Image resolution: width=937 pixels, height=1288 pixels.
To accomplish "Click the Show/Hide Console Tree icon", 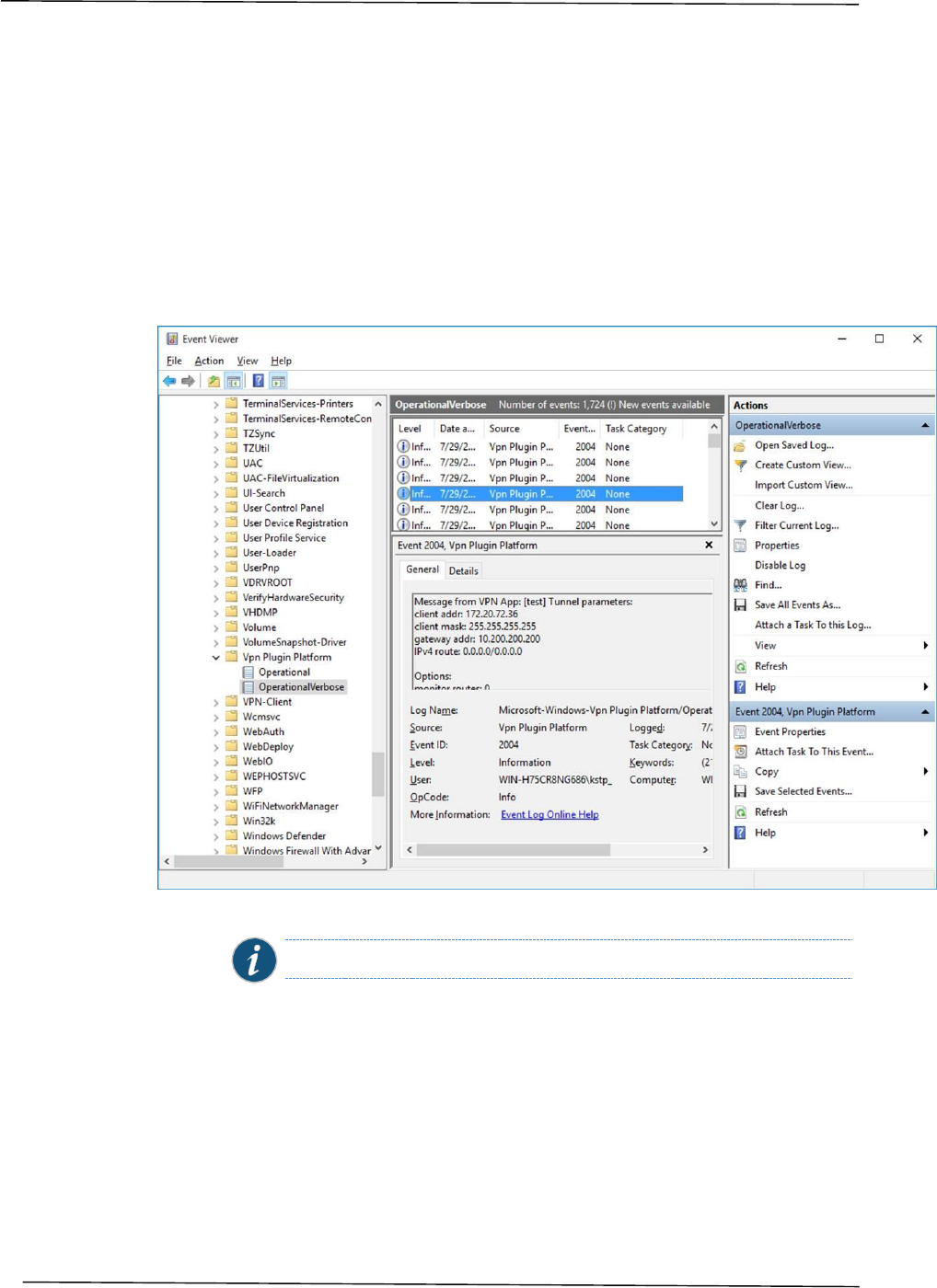I will click(x=234, y=381).
